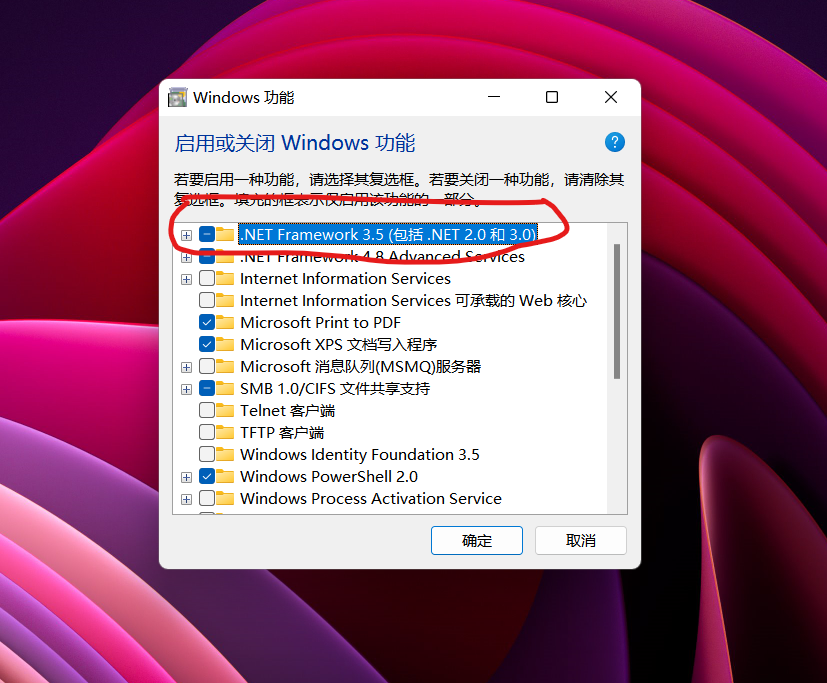The image size is (827, 683).
Task: Click folder icon next to 可承载的 Web 核心 entry
Action: pyautogui.click(x=225, y=301)
